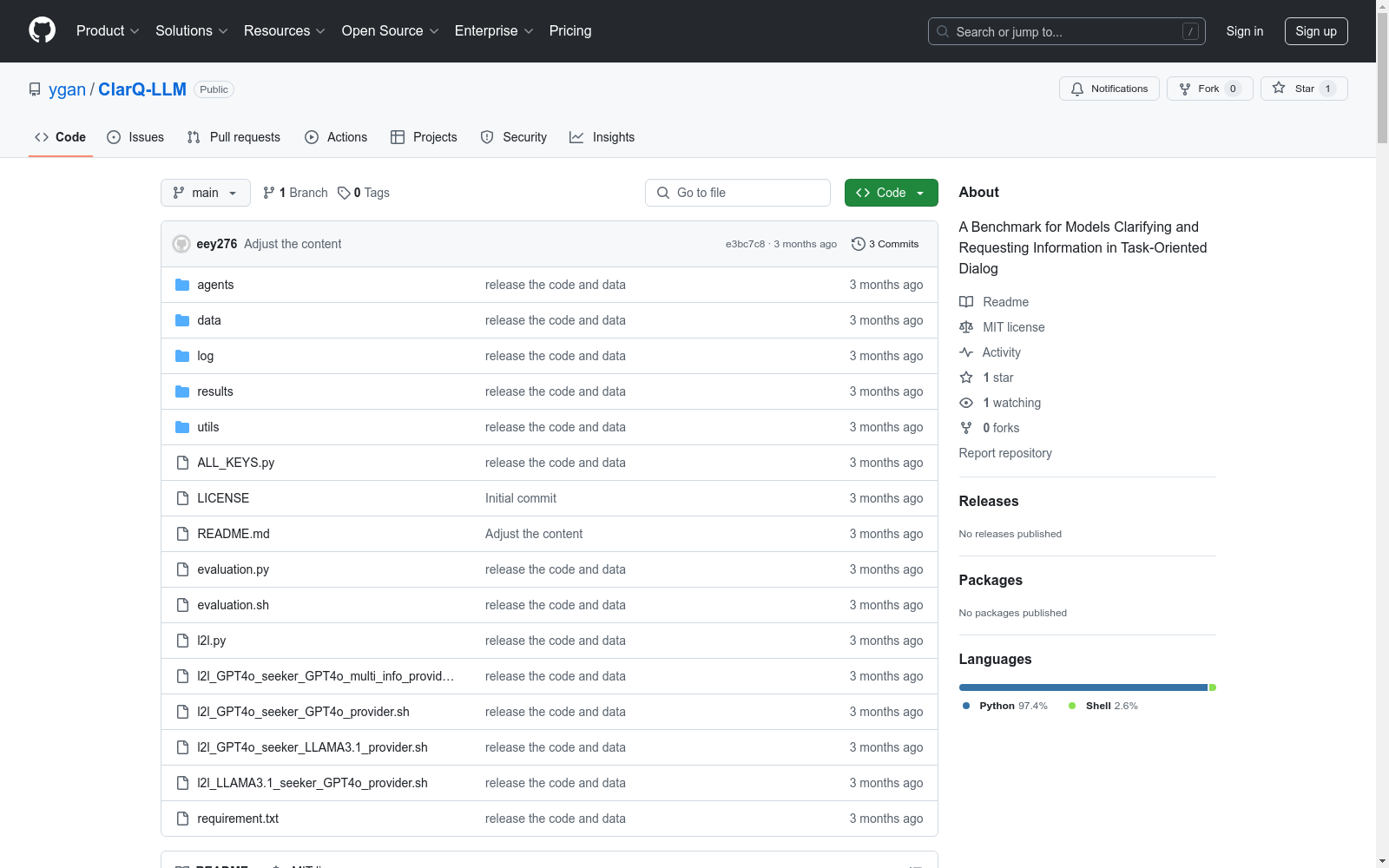Fork the repository

point(1209,89)
